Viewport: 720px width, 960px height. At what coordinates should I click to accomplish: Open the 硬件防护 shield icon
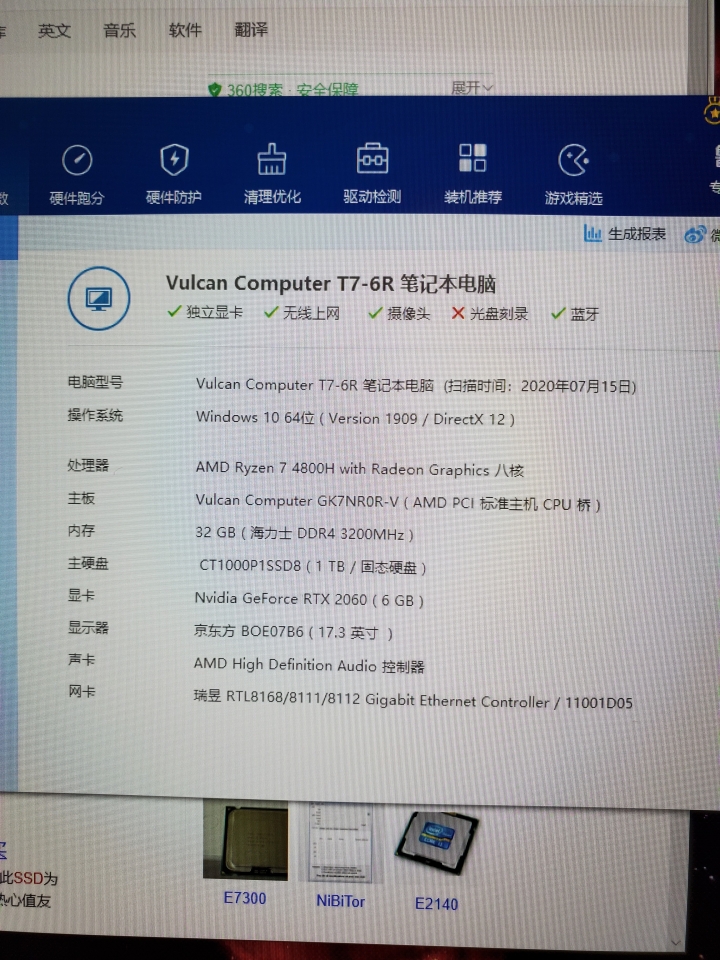(174, 160)
